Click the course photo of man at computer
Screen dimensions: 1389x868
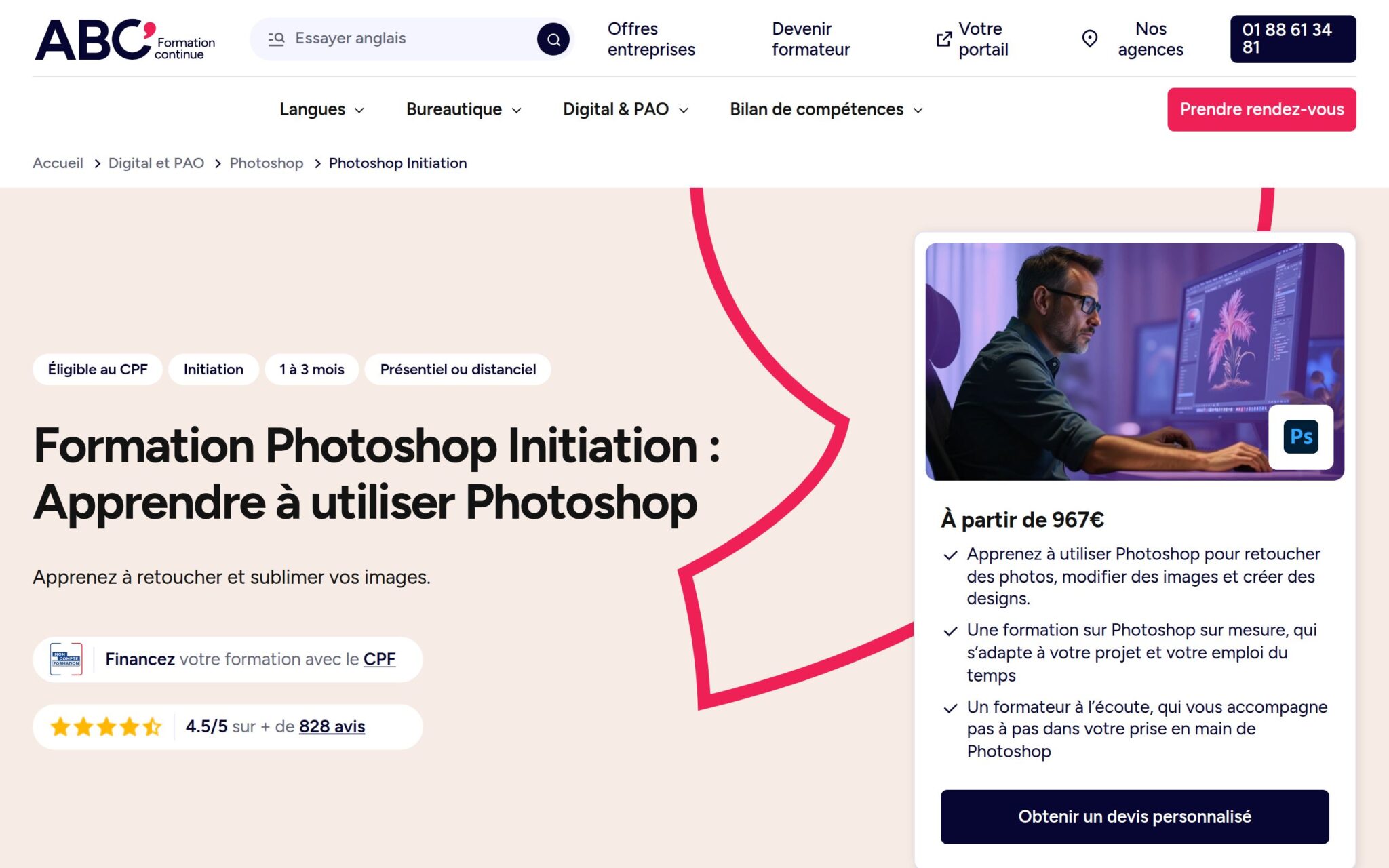pos(1134,361)
